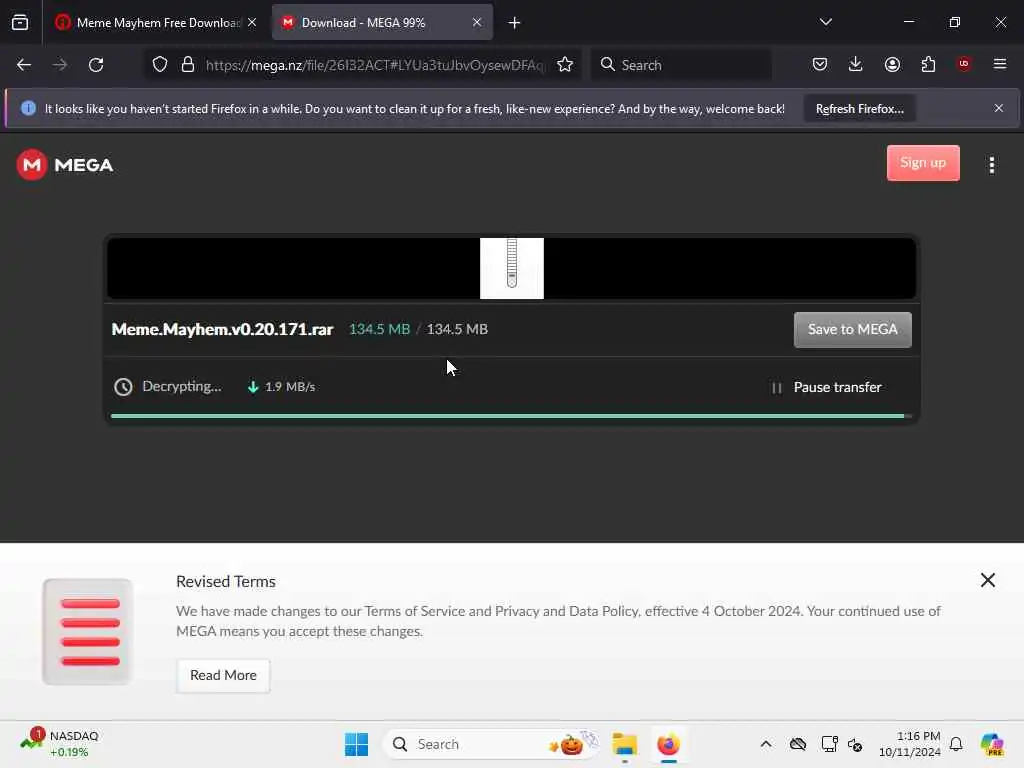The image size is (1024, 768).
Task: Dismiss the Firefox refresh notification bar
Action: coord(999,108)
